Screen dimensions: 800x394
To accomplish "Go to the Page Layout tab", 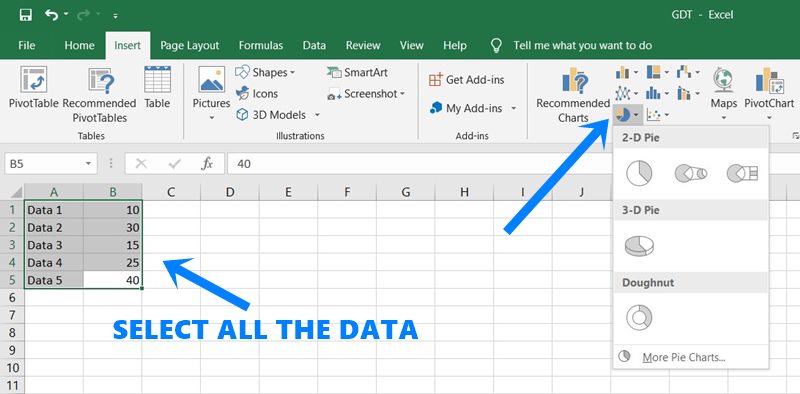I will click(x=189, y=45).
